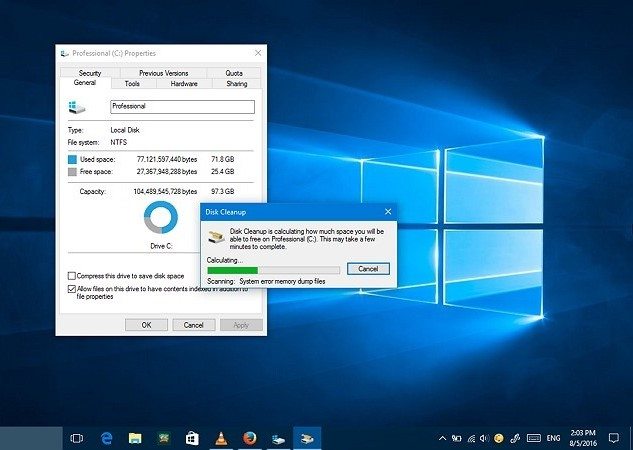Switch to the Security tab

90,73
